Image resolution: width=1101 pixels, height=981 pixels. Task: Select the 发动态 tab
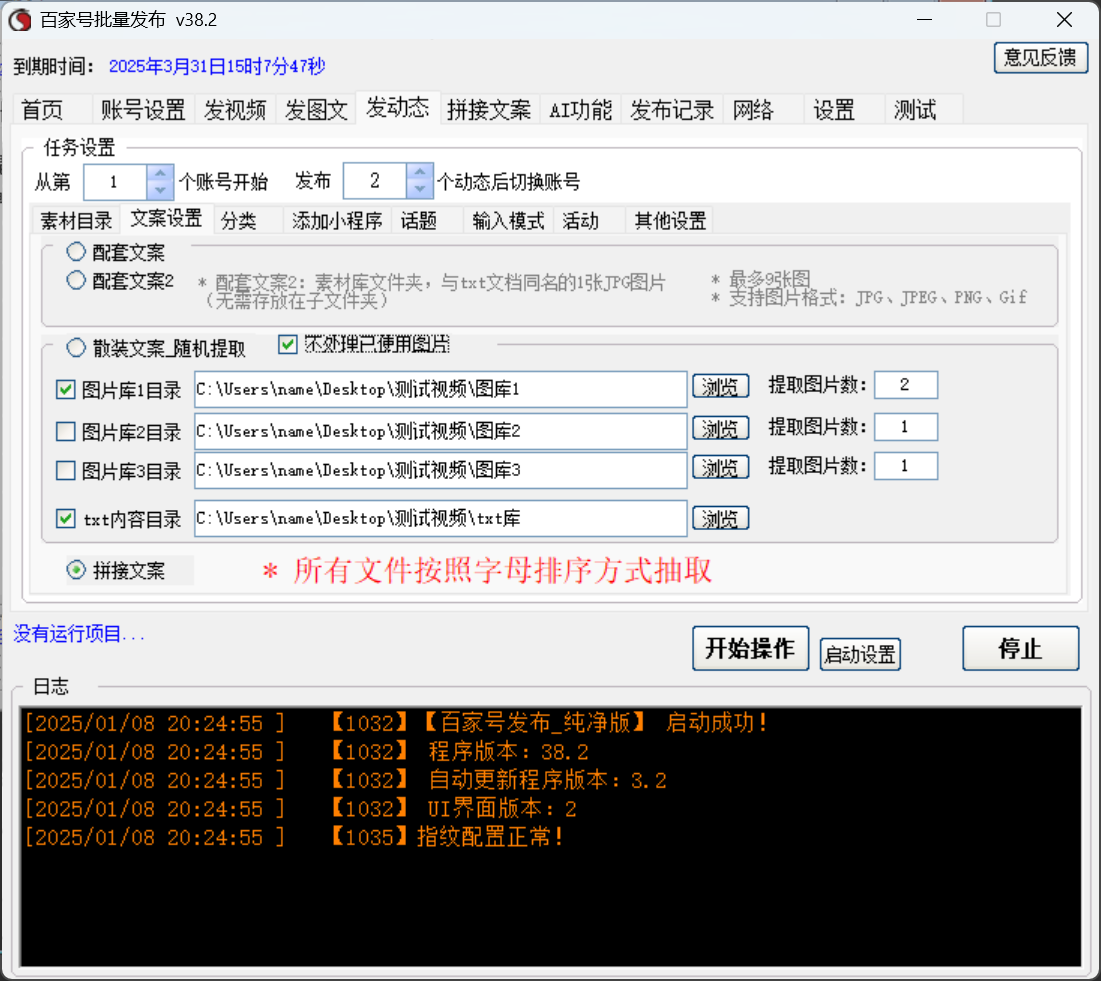point(397,107)
